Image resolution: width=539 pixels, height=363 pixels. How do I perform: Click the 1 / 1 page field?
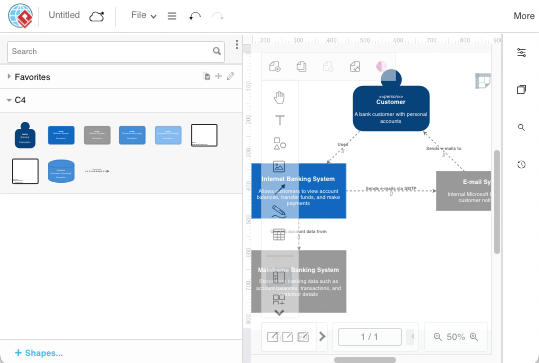point(370,337)
